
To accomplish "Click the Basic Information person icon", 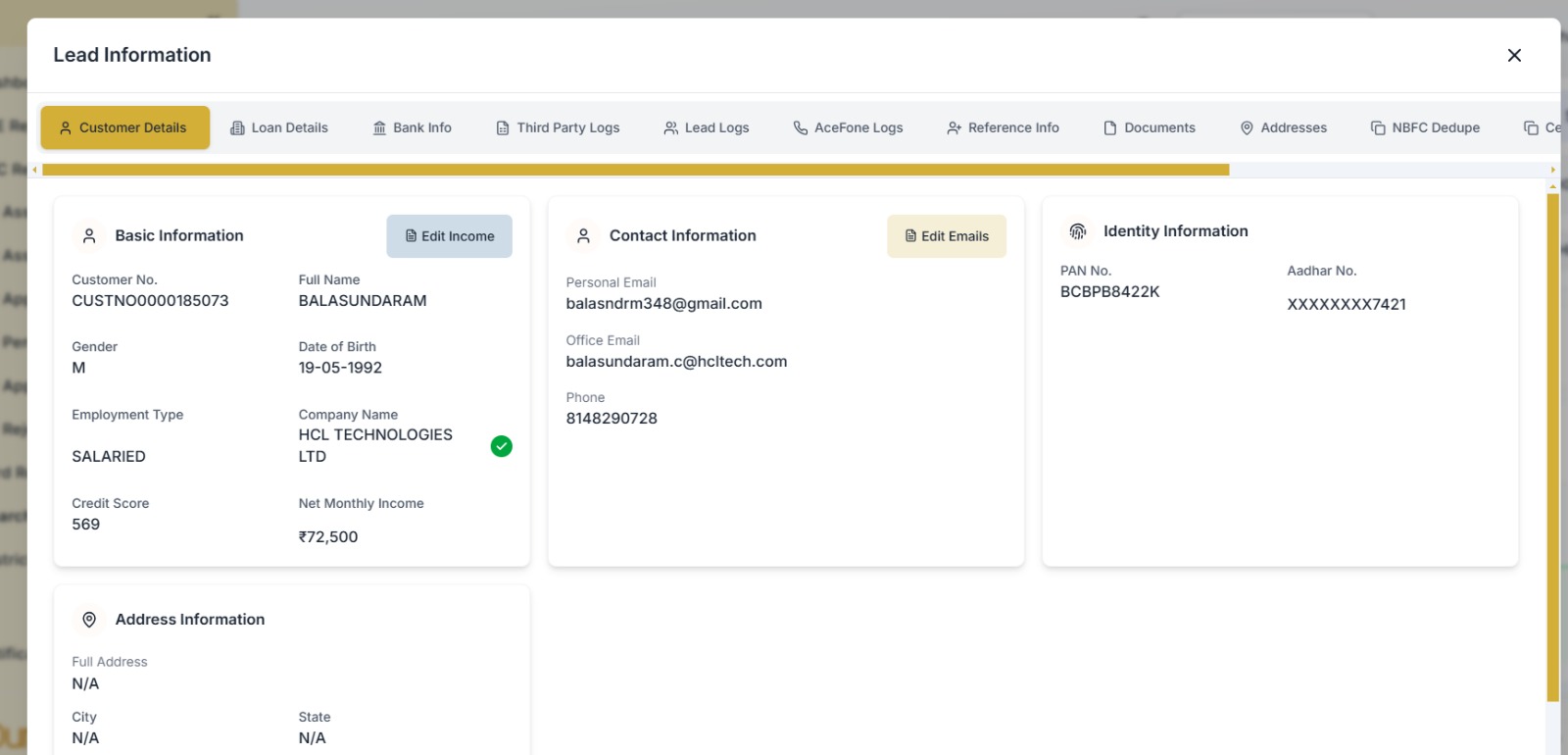I will pyautogui.click(x=89, y=236).
